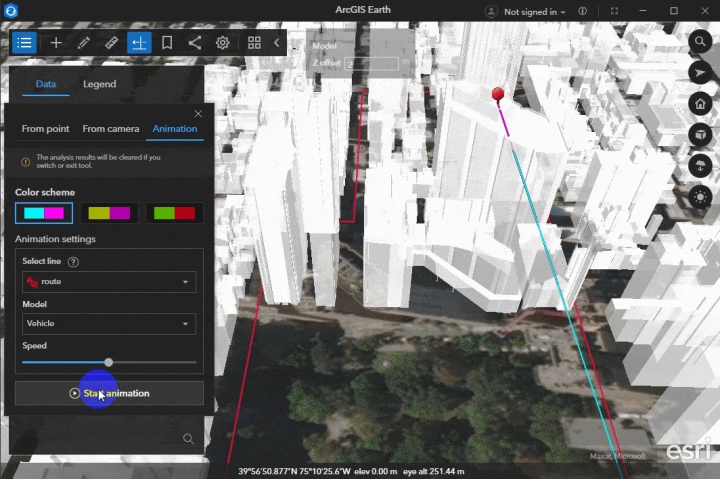Choose the yellow-purple color scheme
Screen dimensions: 720x479
[x=109, y=213]
